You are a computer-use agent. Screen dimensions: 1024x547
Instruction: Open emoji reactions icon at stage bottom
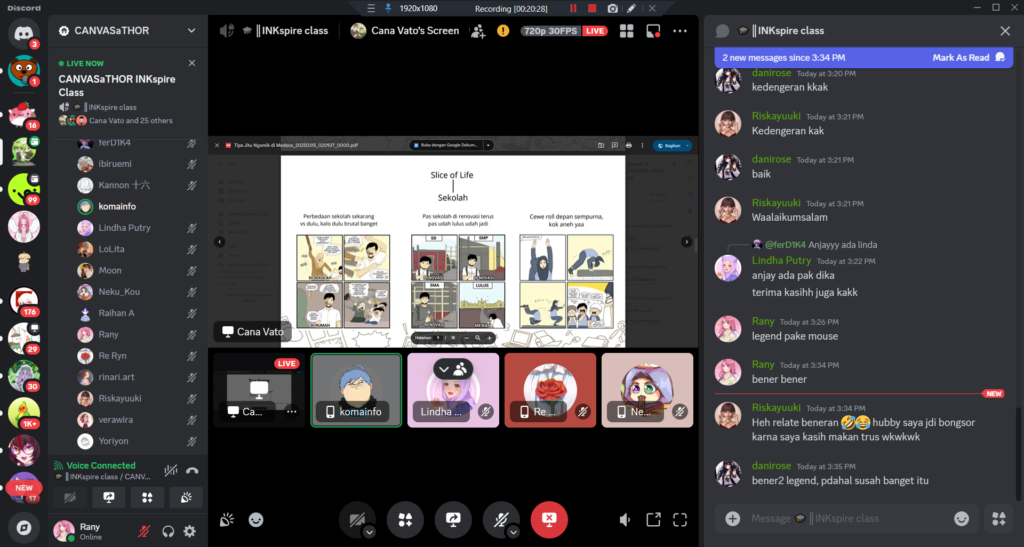[x=256, y=520]
